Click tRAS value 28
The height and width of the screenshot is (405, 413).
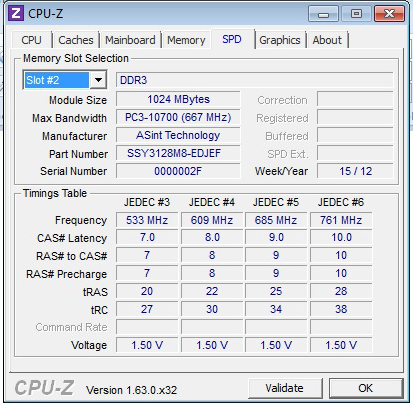tap(341, 291)
